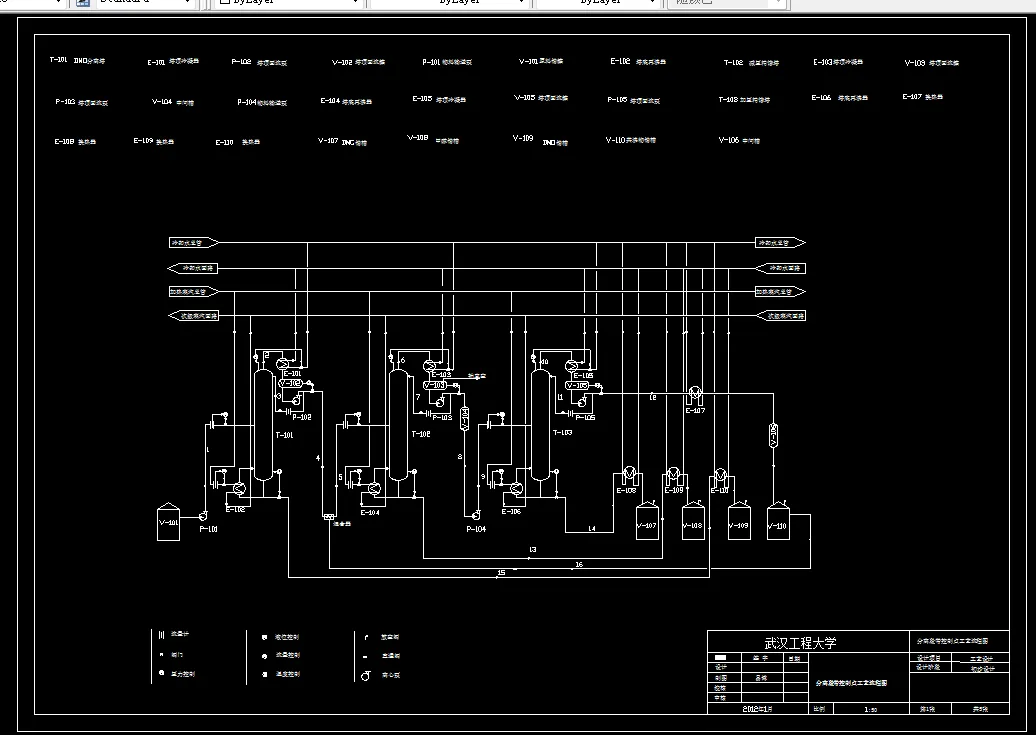The image size is (1036, 735).
Task: Click the V-110 tank symbol
Action: [778, 521]
